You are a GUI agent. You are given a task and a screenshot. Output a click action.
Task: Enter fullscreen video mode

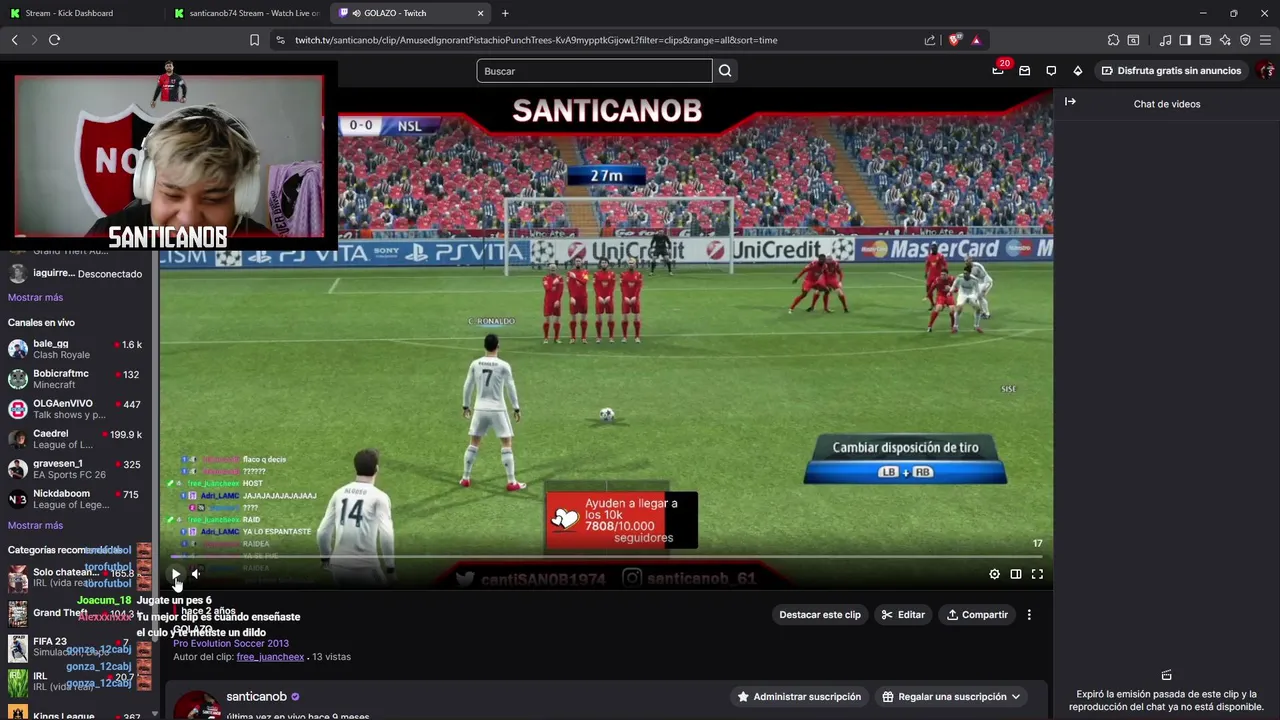click(x=1037, y=574)
